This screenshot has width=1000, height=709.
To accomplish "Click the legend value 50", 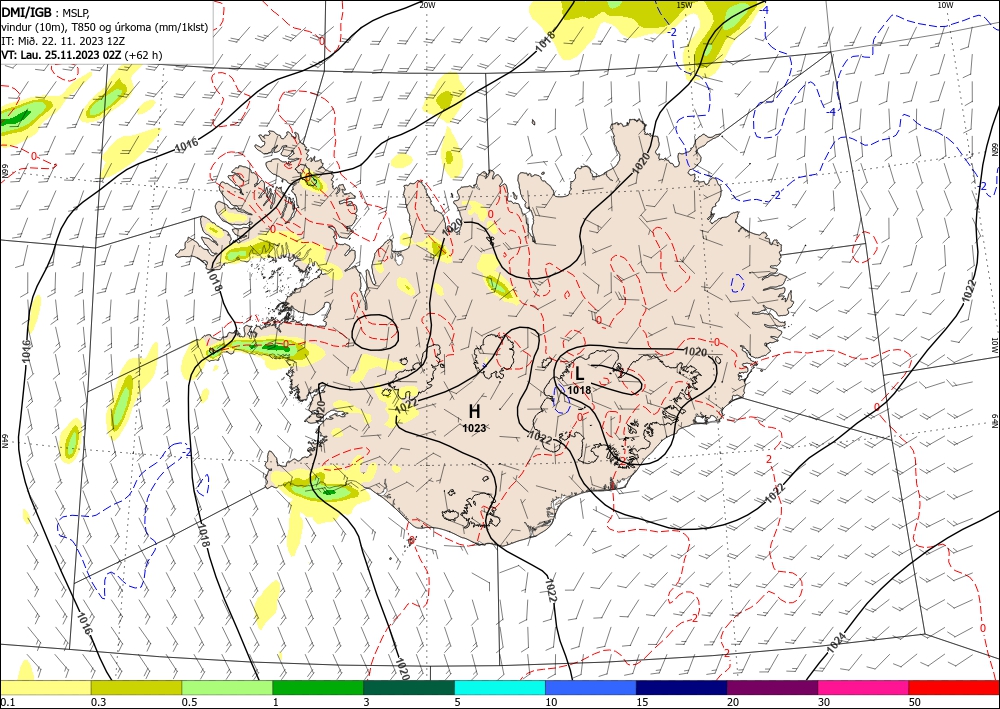I will 915,702.
